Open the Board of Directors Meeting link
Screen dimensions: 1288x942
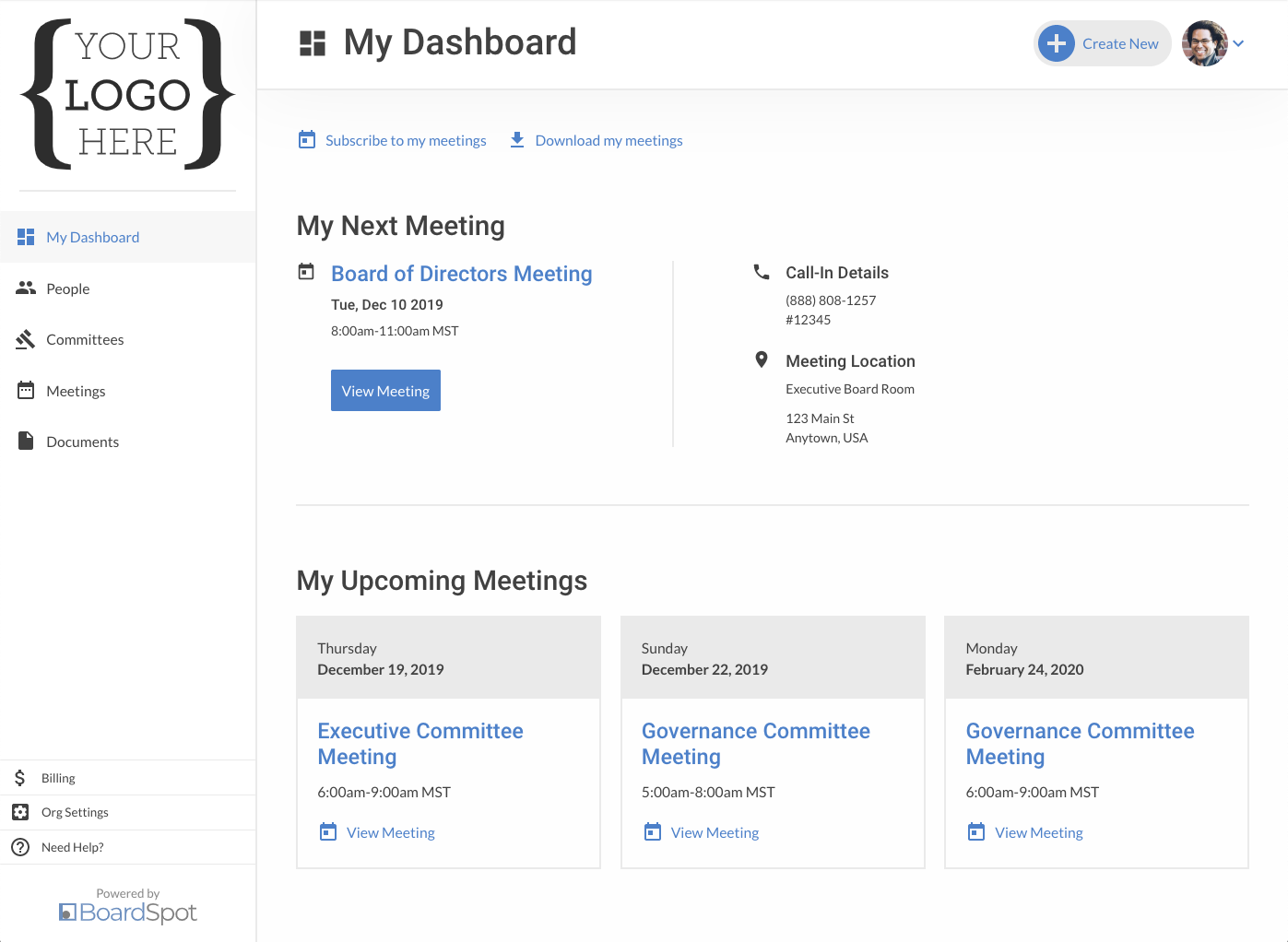461,274
